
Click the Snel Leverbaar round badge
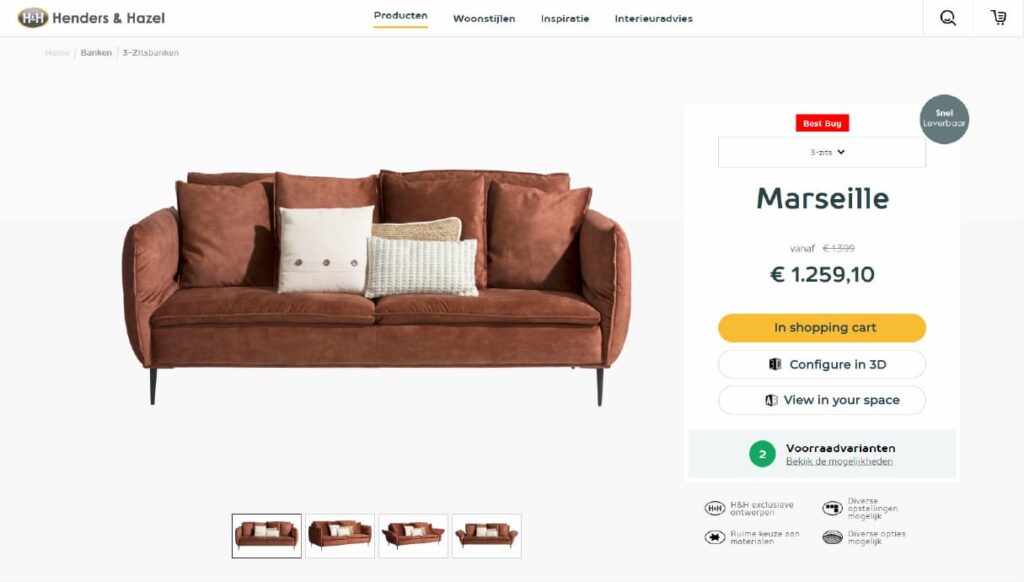[944, 120]
